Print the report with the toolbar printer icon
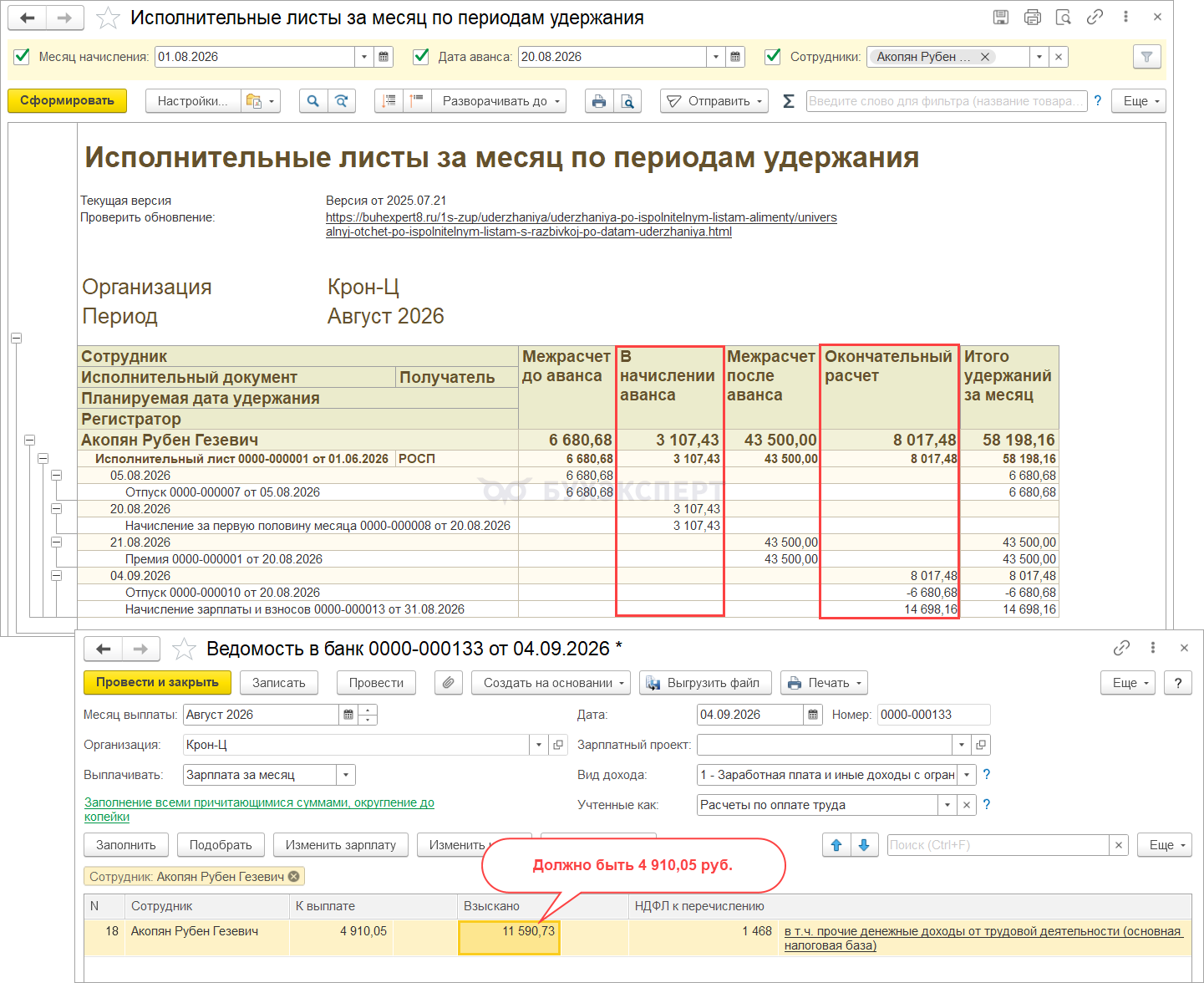 tap(599, 101)
